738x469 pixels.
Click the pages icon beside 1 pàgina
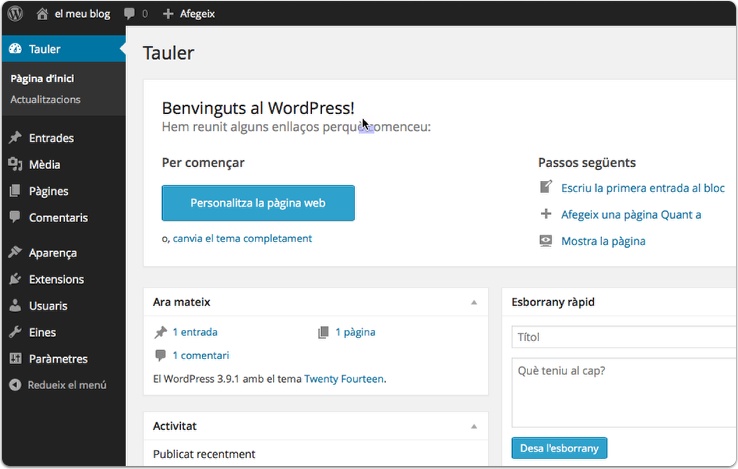pyautogui.click(x=323, y=332)
